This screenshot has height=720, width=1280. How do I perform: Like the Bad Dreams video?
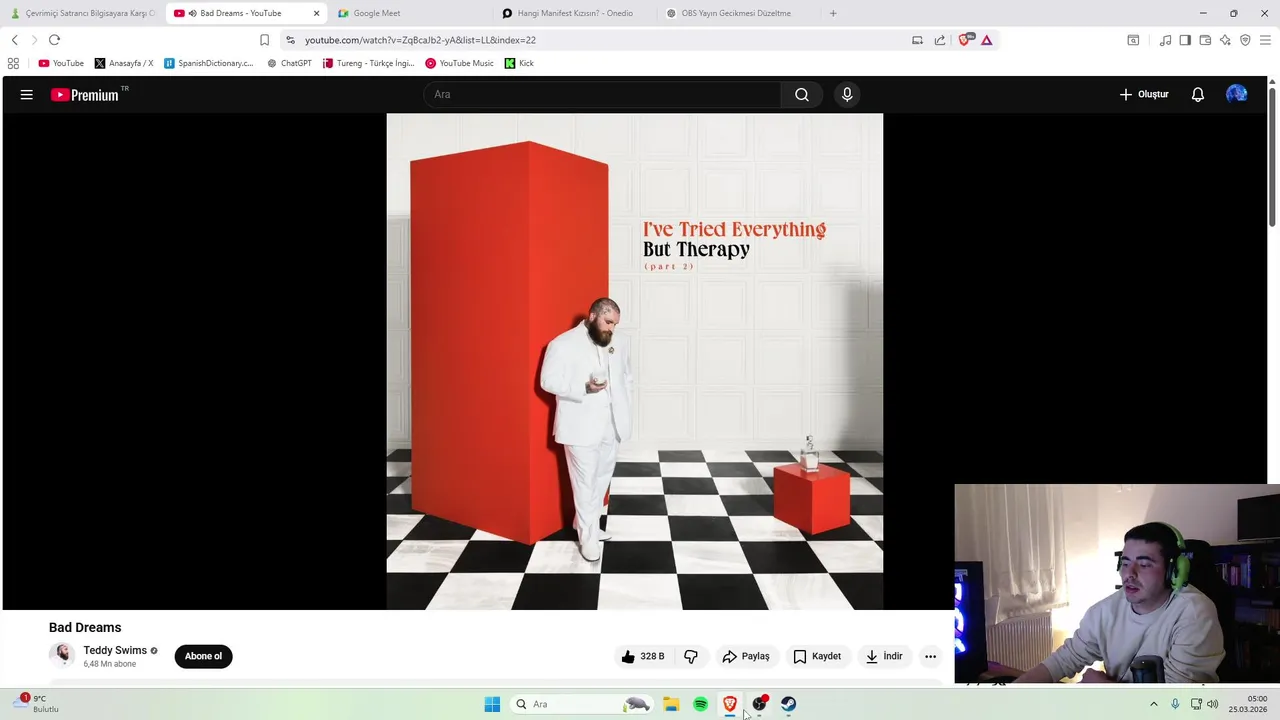(x=642, y=656)
